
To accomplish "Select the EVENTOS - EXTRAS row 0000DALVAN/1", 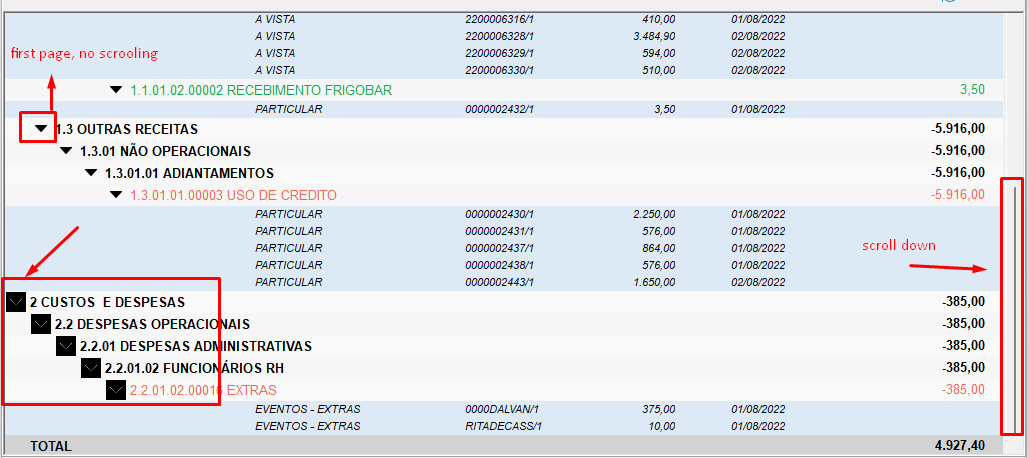I will click(500, 409).
